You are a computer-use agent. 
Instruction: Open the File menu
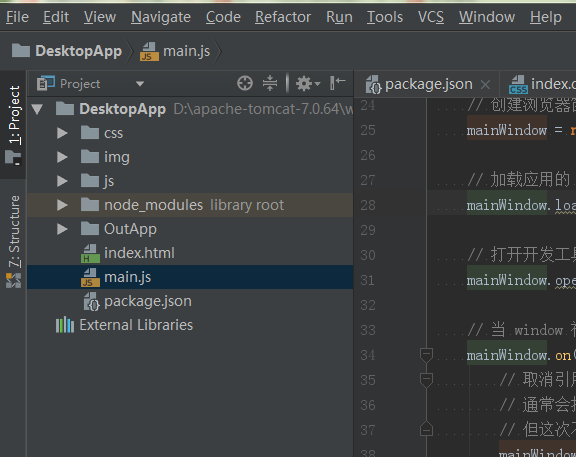17,17
